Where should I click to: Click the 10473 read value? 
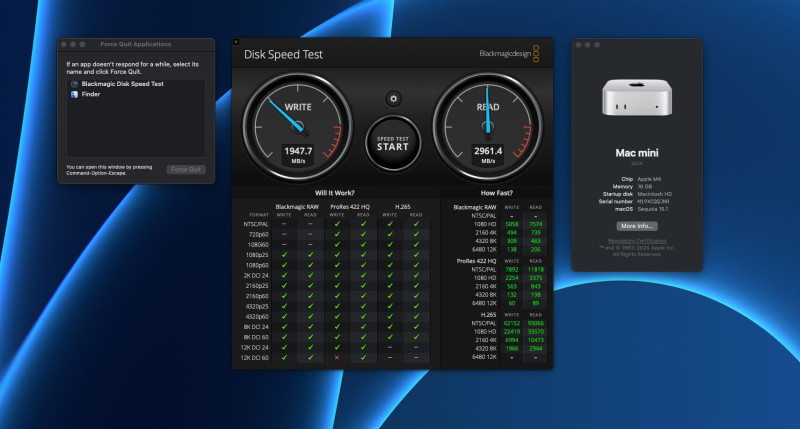coord(536,340)
